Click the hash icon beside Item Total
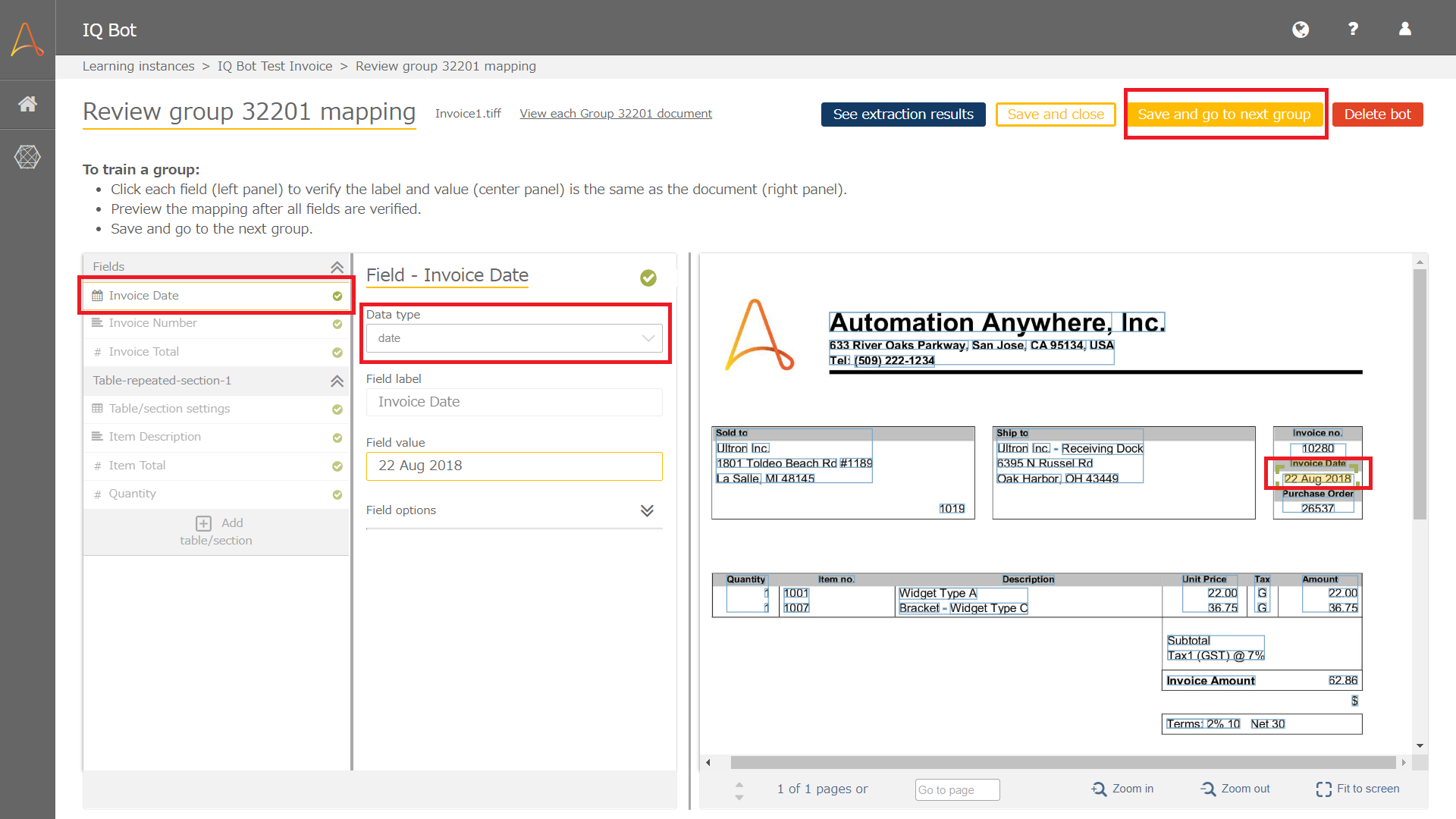 coord(97,466)
